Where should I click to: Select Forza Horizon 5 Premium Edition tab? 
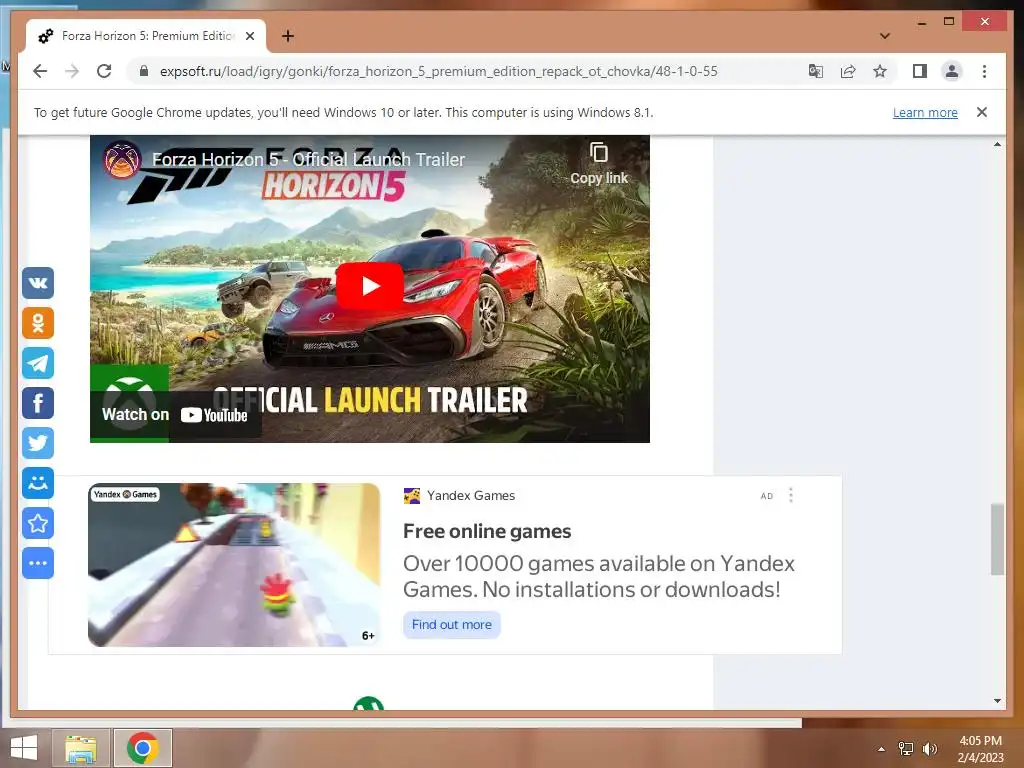click(146, 36)
